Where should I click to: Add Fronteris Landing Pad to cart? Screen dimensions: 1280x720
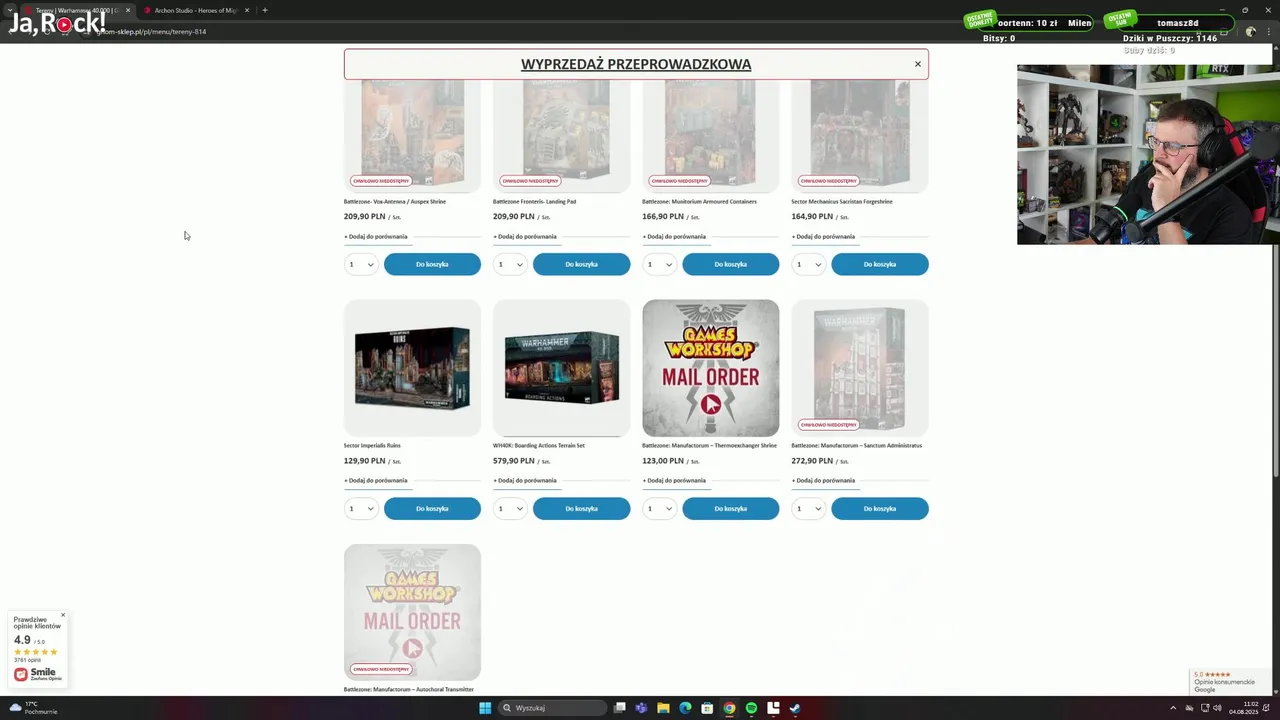click(581, 264)
